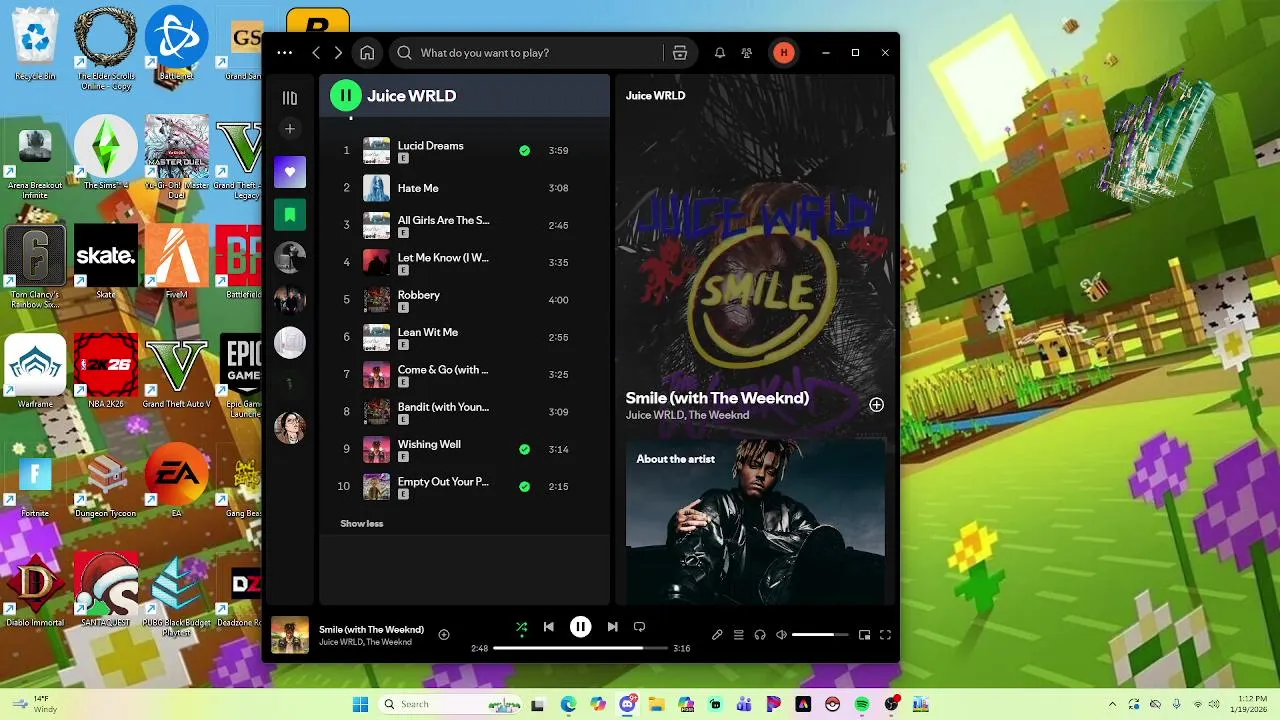Show hidden tray icons chevron
The width and height of the screenshot is (1280, 720).
(x=1112, y=705)
